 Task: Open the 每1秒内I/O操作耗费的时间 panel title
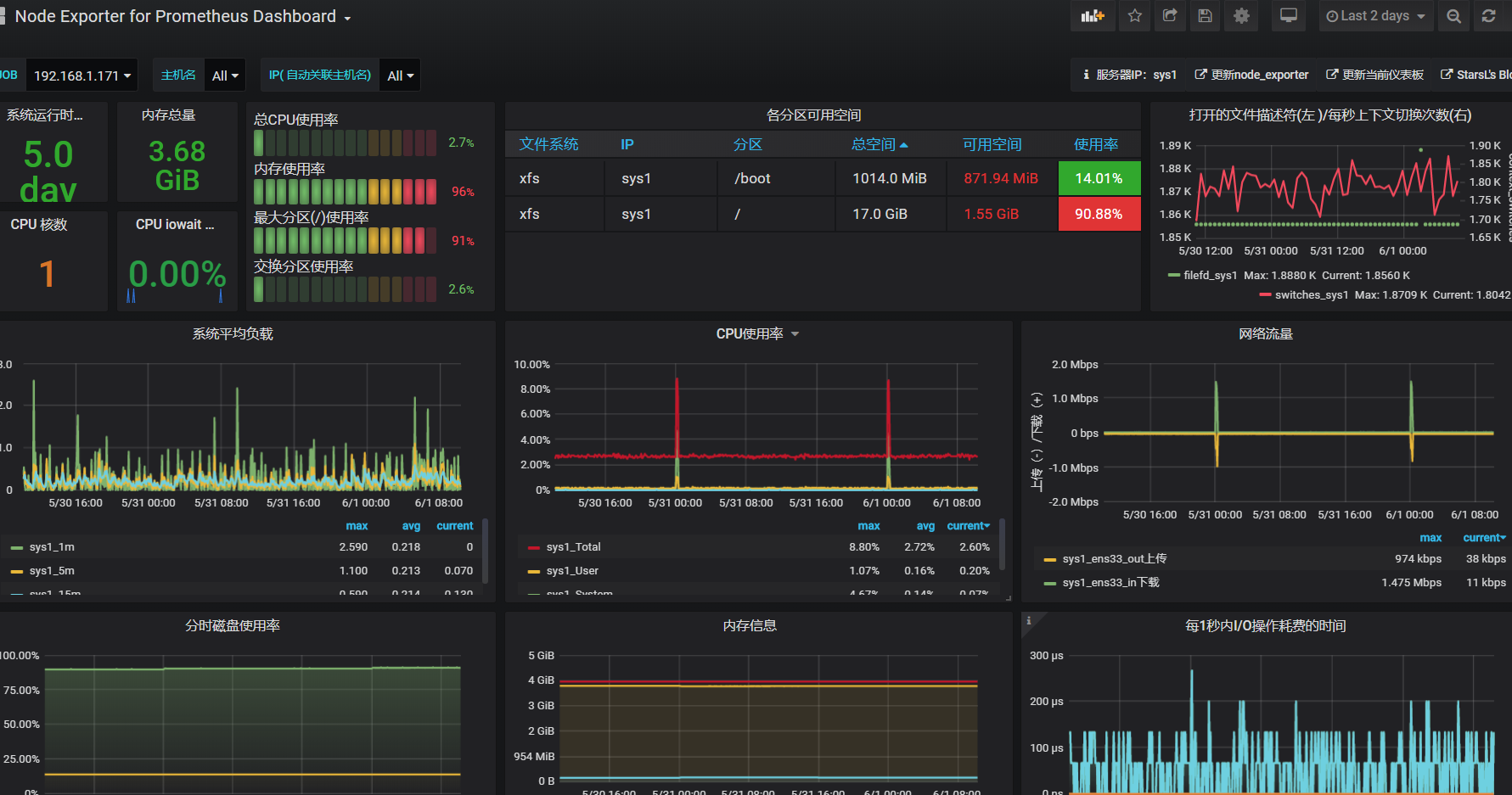[x=1266, y=625]
